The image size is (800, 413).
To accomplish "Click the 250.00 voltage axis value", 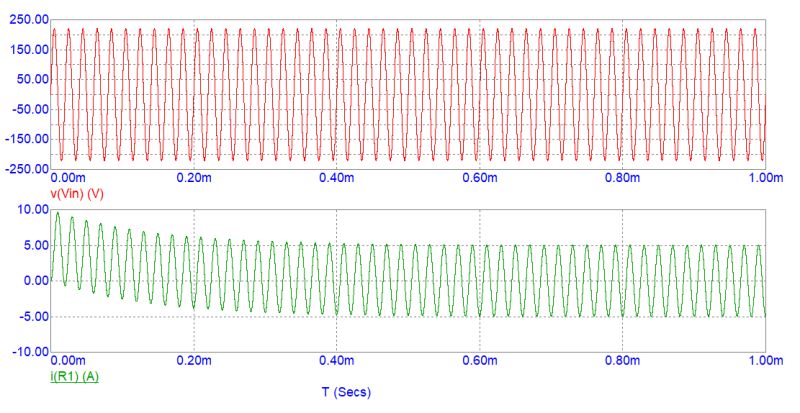I will point(29,20).
